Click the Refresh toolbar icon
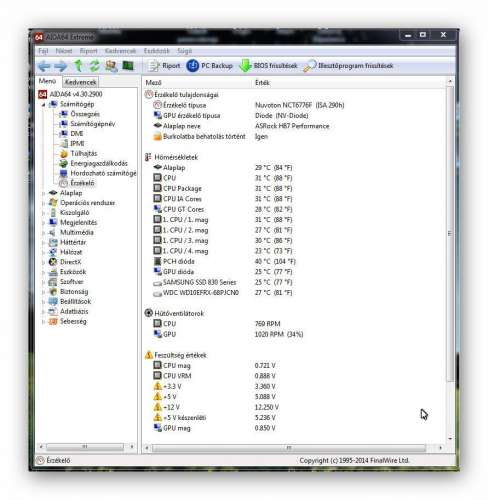 [95, 66]
